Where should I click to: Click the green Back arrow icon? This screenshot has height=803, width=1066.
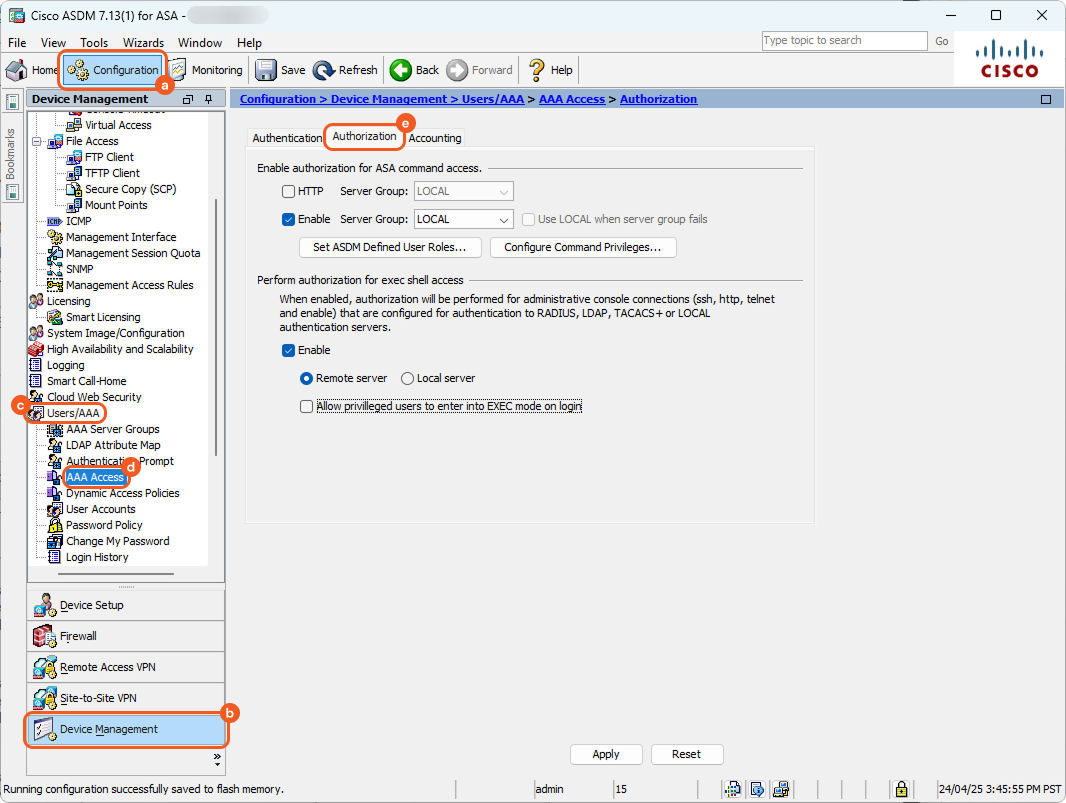point(401,70)
